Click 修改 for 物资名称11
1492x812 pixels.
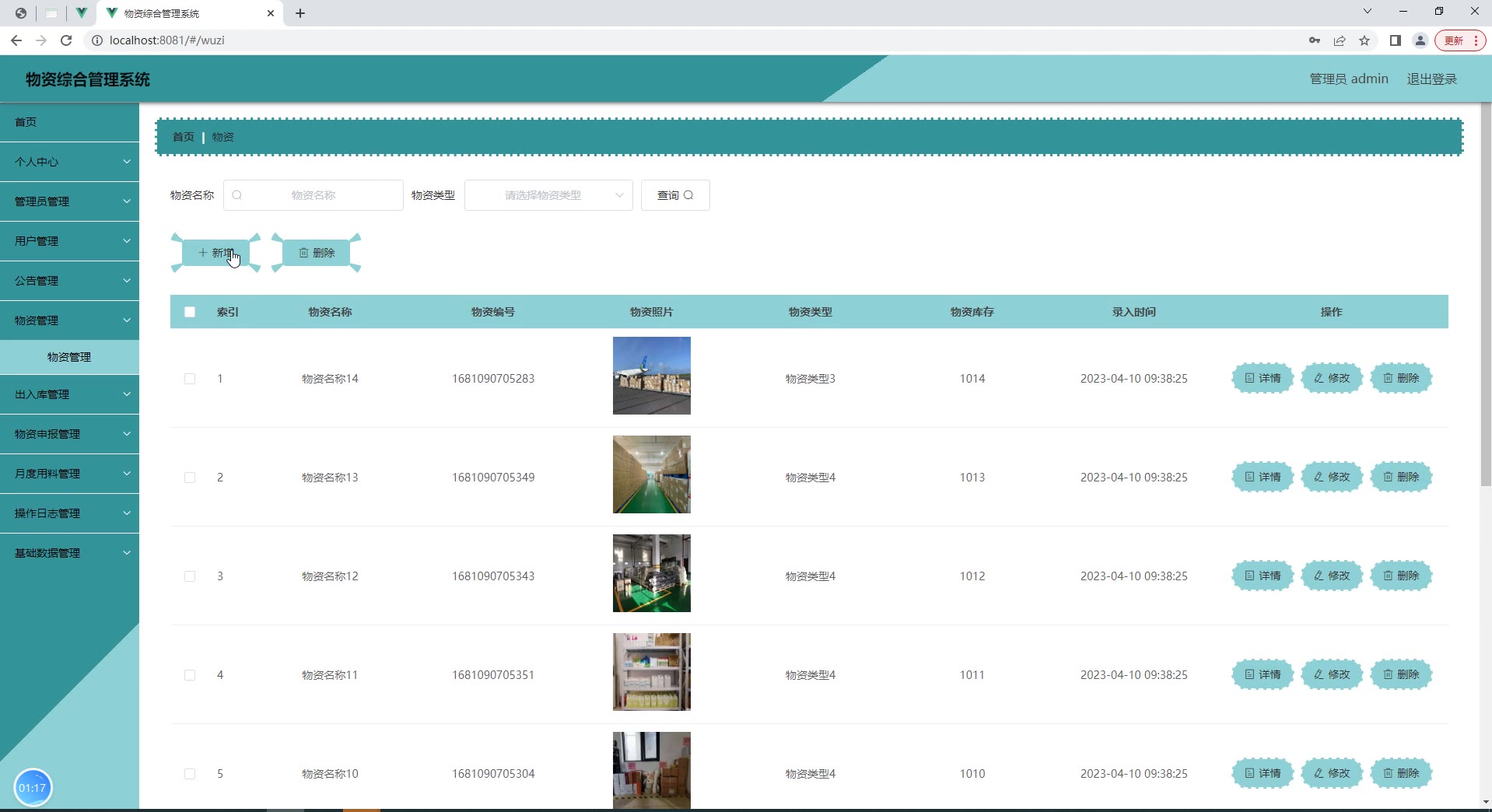point(1332,674)
